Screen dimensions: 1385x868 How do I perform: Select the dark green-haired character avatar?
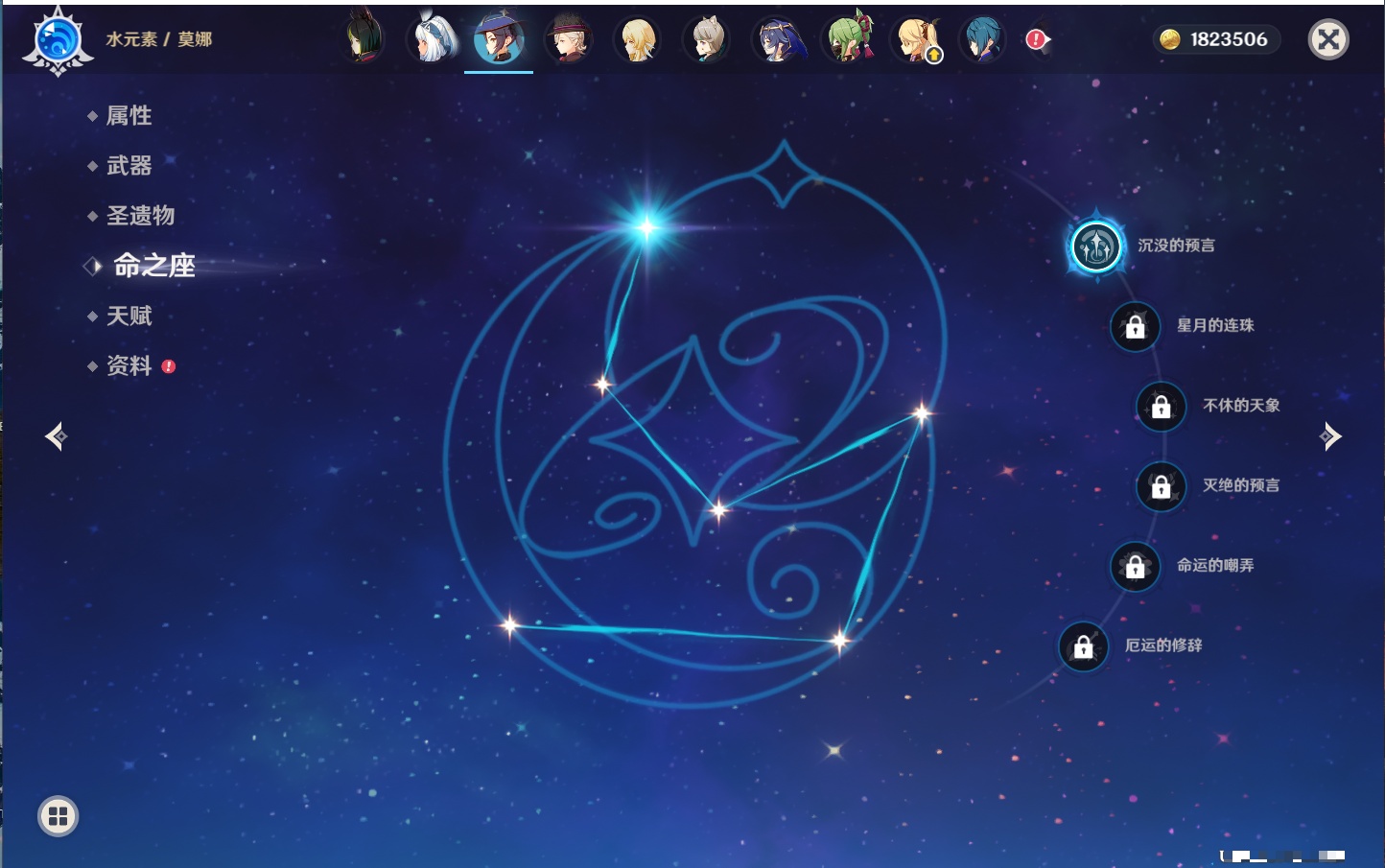(364, 39)
